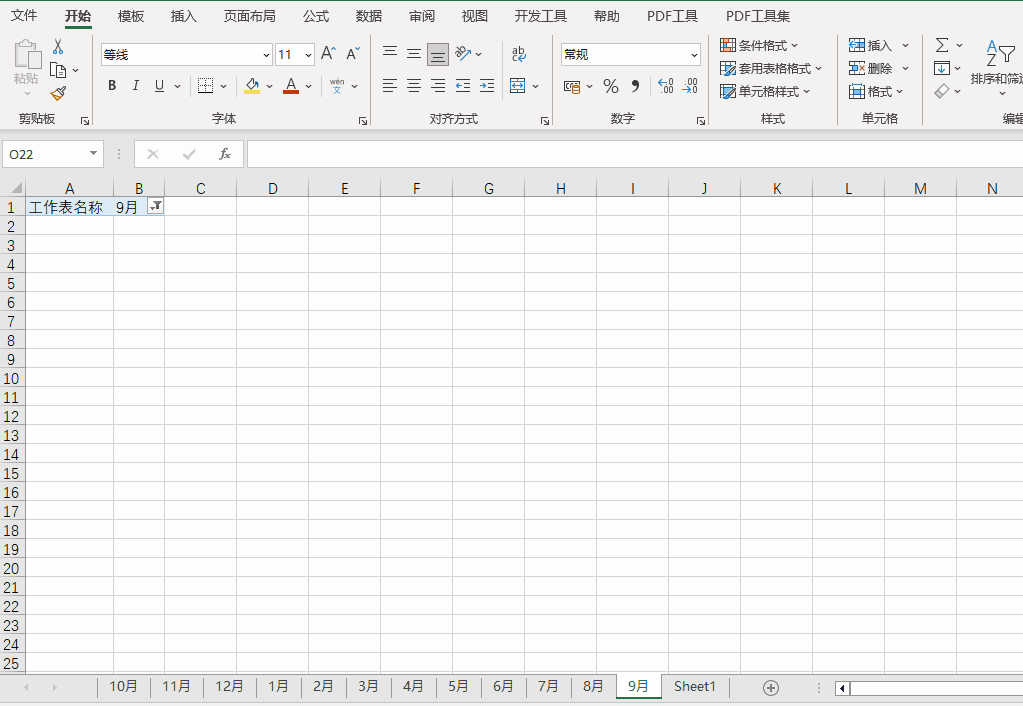
Task: Toggle wrap text icon
Action: coord(519,54)
